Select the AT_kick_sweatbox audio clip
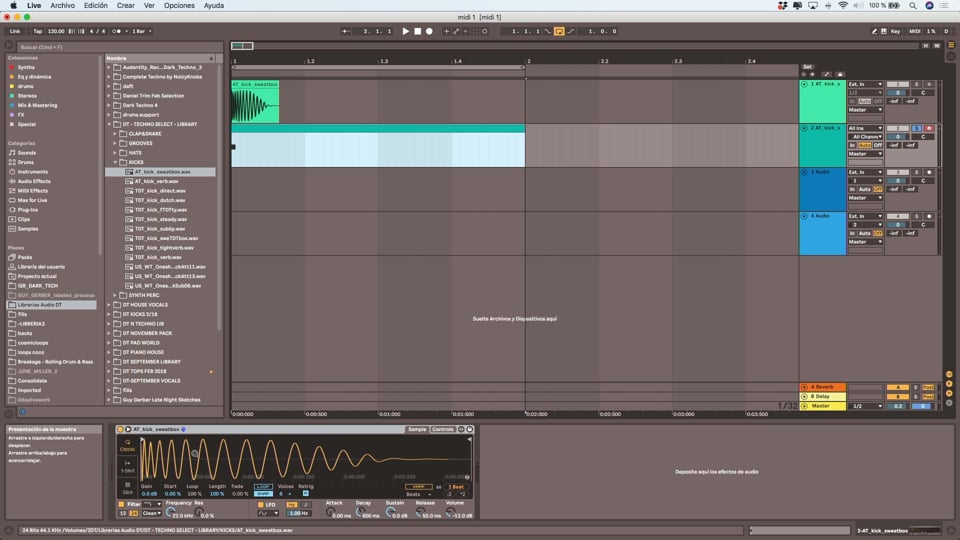This screenshot has height=540, width=960. coord(255,102)
